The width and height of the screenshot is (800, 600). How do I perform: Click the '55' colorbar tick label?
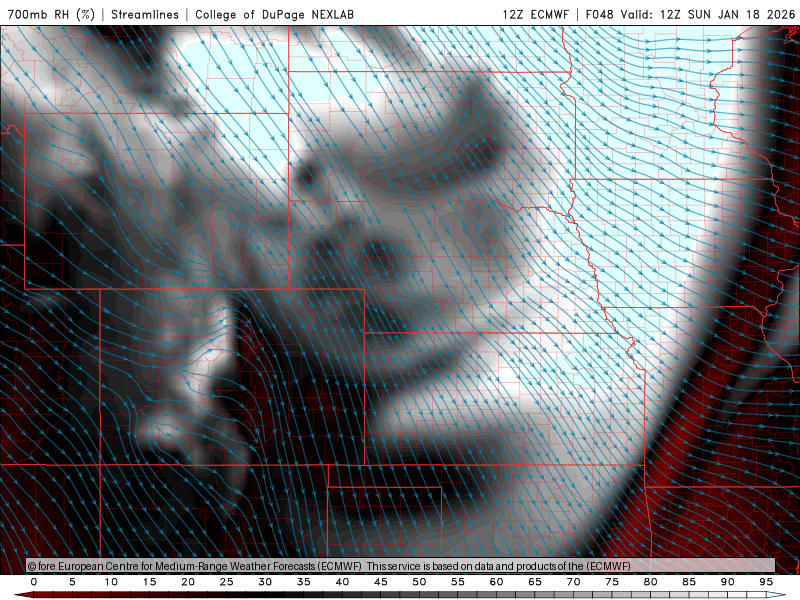[458, 582]
